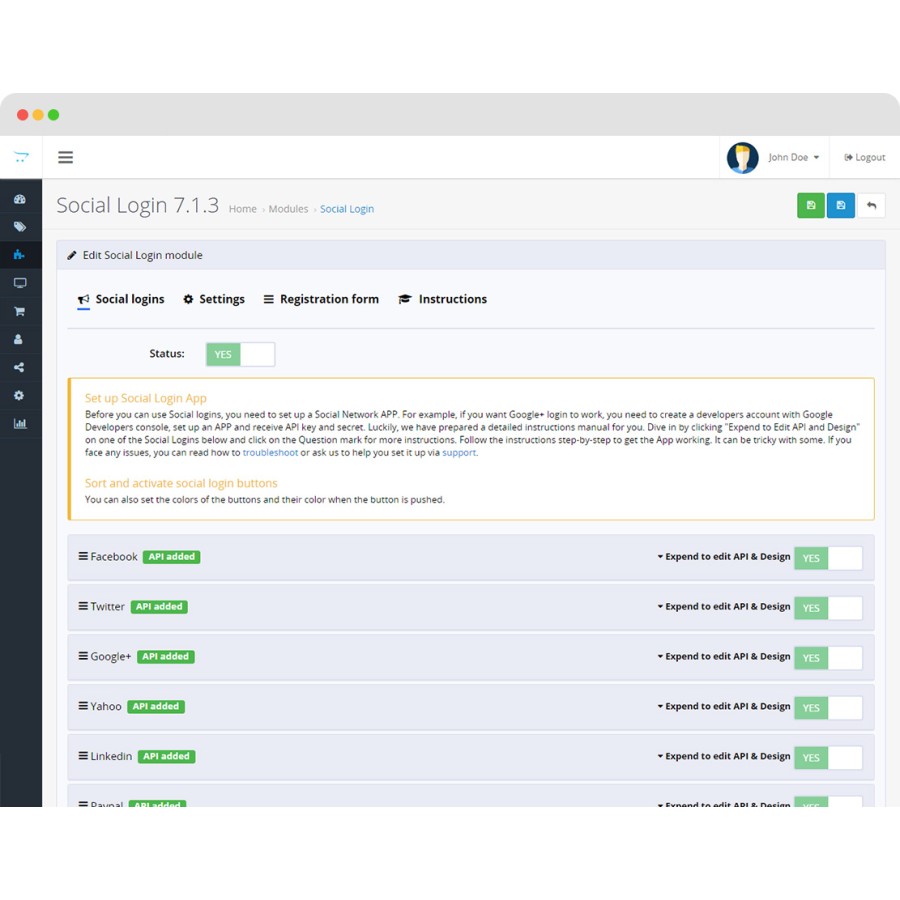Image resolution: width=900 pixels, height=900 pixels.
Task: Toggle the hamburger menu button
Action: click(65, 157)
